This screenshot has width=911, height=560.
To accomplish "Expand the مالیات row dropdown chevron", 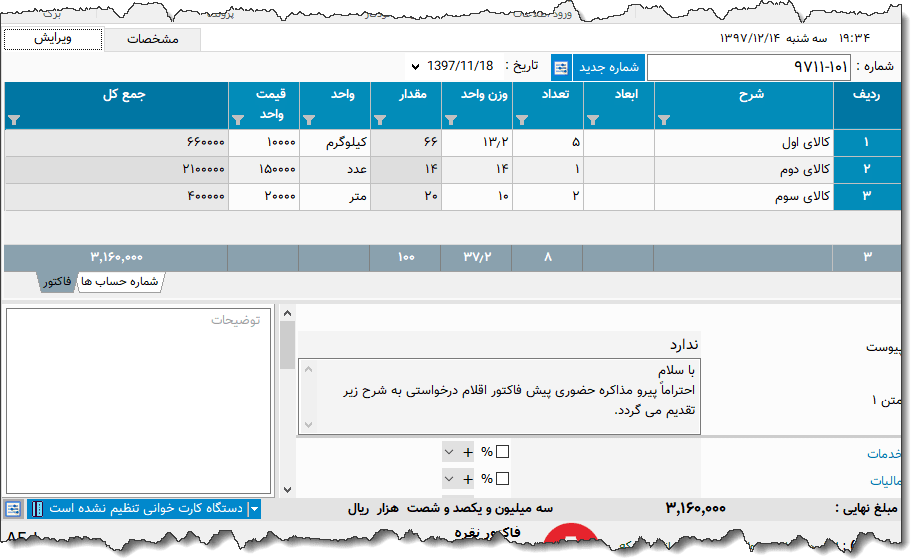I will [x=449, y=479].
